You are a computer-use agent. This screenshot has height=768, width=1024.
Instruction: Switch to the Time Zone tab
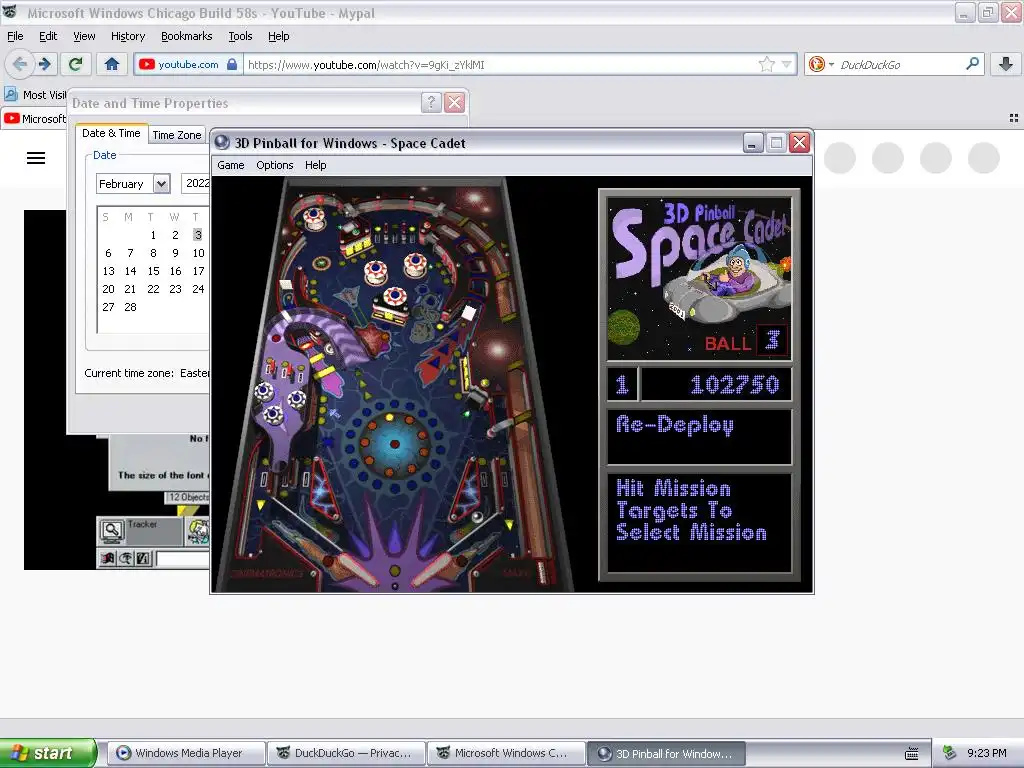[x=176, y=135]
